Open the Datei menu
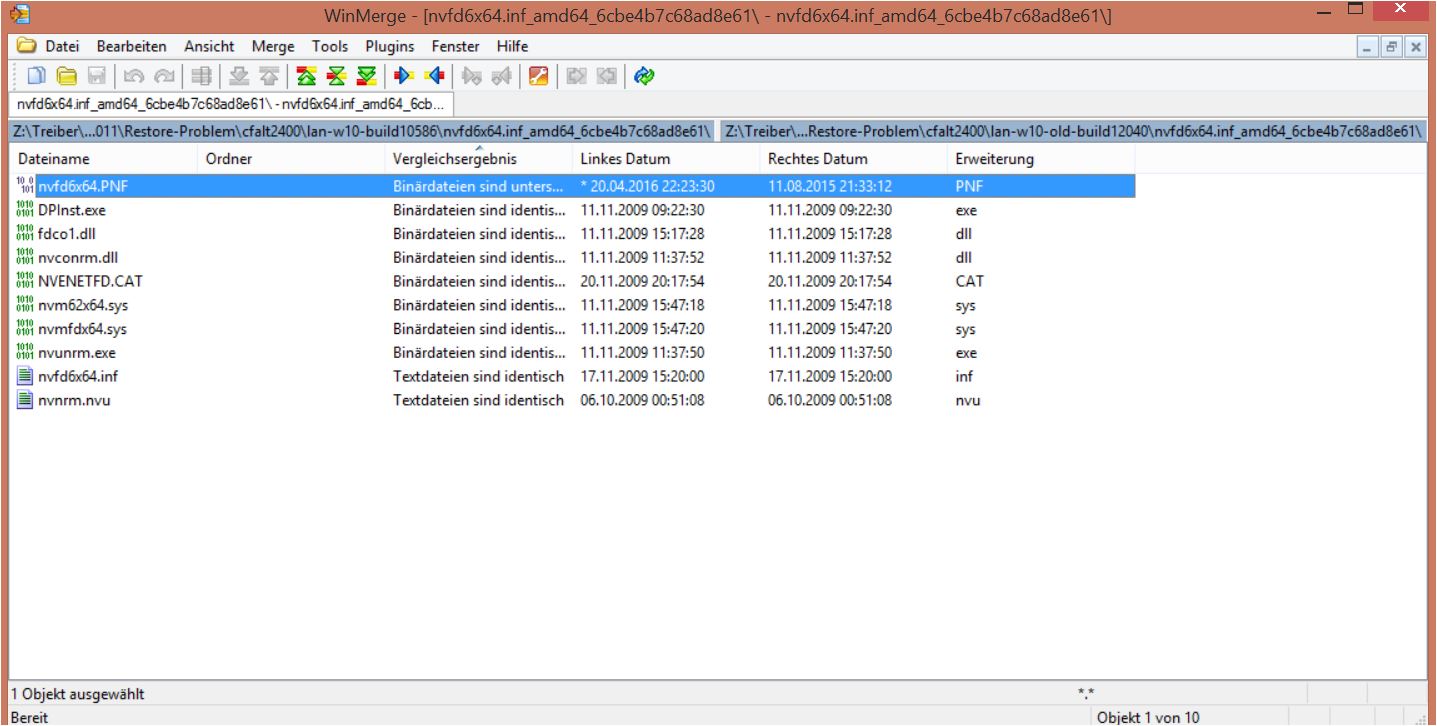The height and width of the screenshot is (726, 1437). [x=62, y=46]
